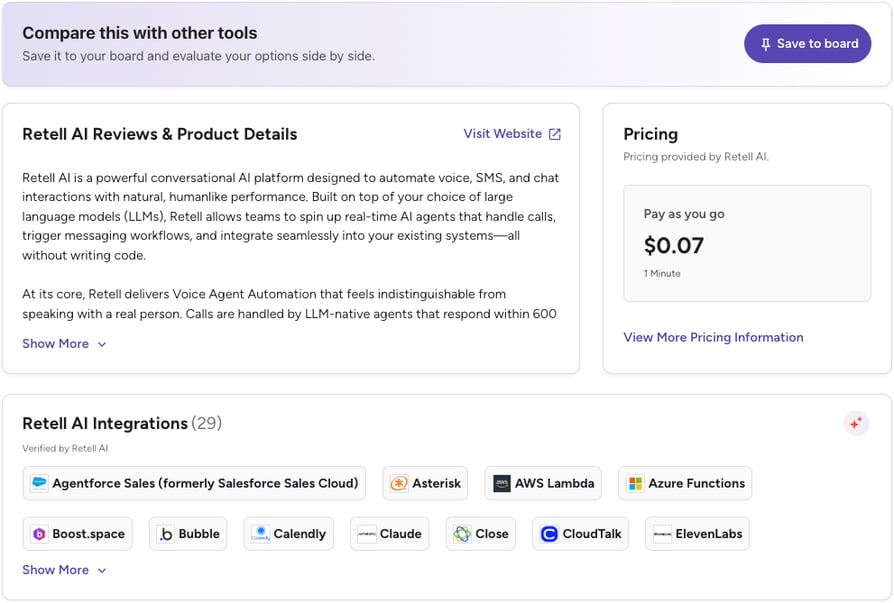The image size is (894, 603).
Task: Click the Pricing heading
Action: click(651, 135)
